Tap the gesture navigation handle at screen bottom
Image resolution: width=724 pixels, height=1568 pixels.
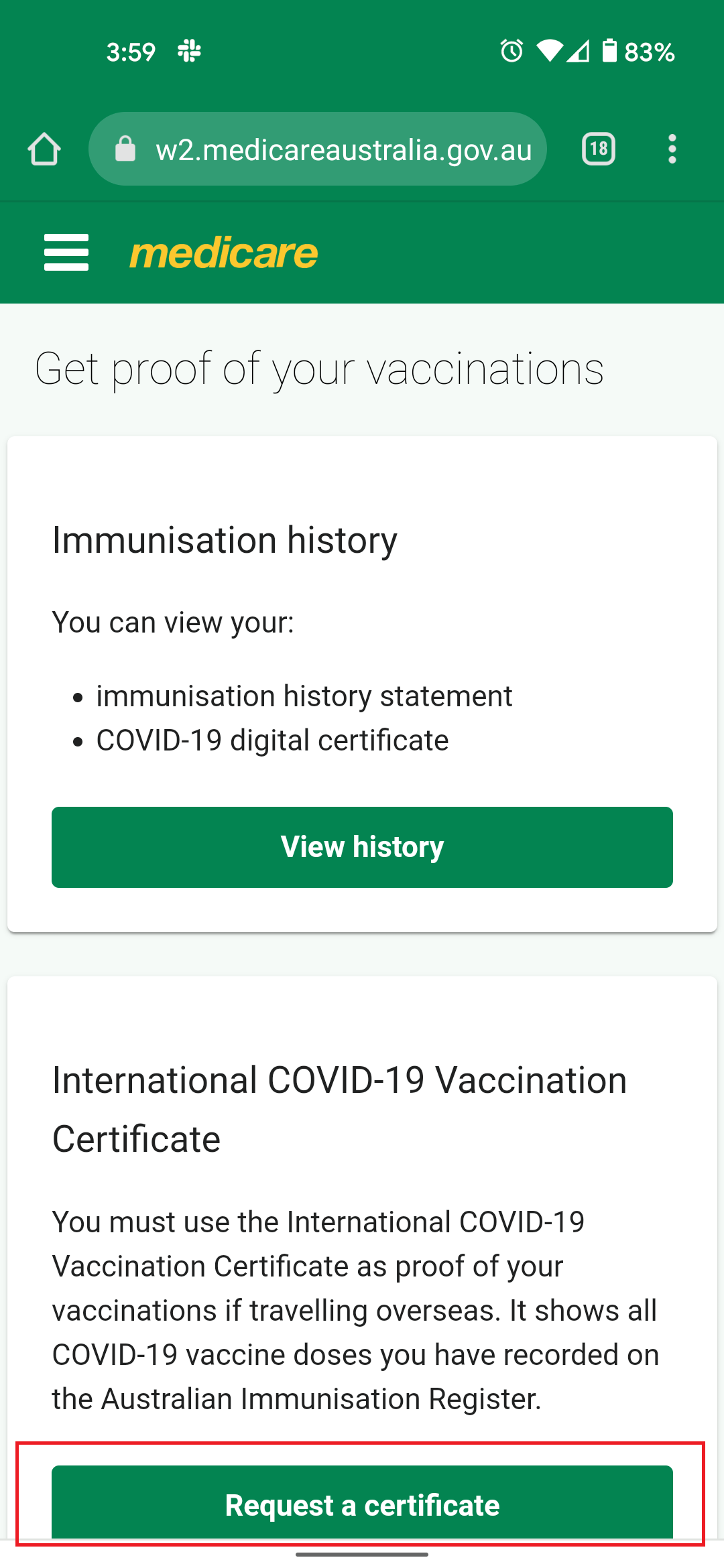362,1555
